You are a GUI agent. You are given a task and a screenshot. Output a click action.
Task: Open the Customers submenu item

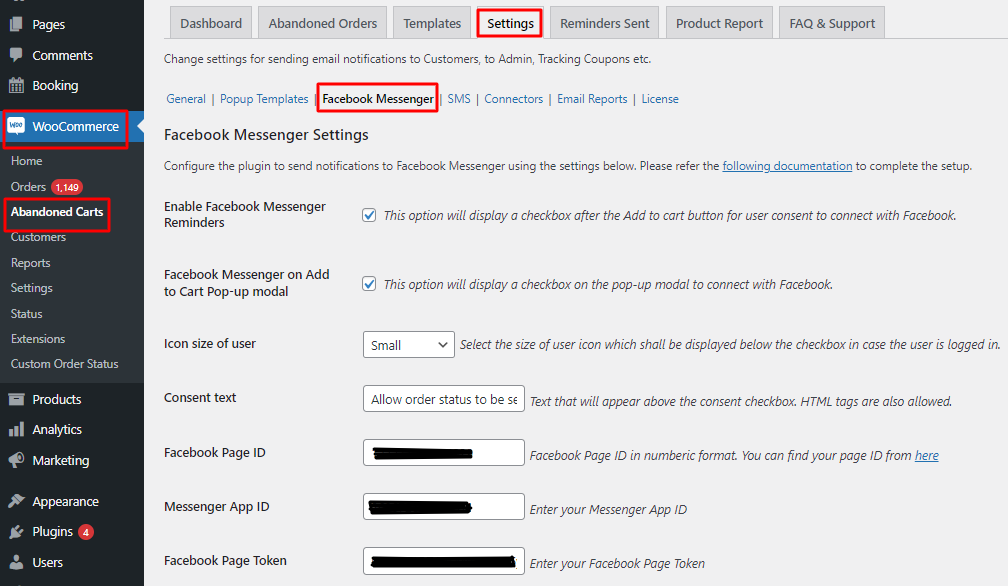[38, 237]
